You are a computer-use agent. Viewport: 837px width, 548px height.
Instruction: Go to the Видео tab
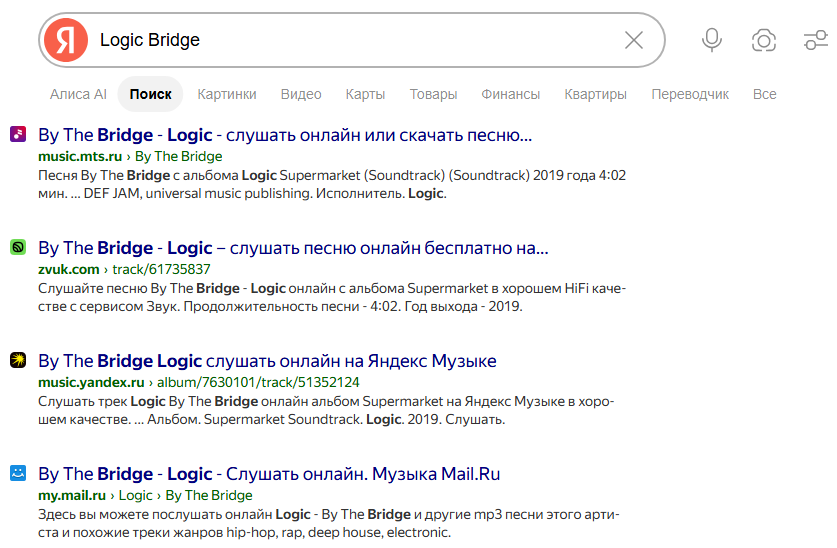tap(301, 94)
